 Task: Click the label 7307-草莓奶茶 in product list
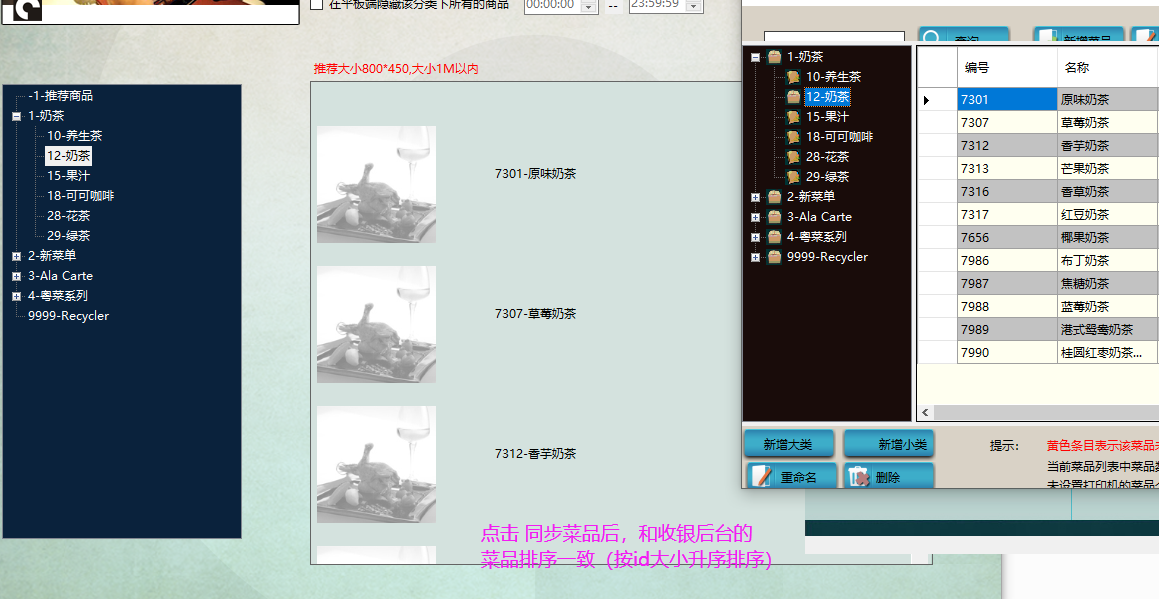point(535,314)
